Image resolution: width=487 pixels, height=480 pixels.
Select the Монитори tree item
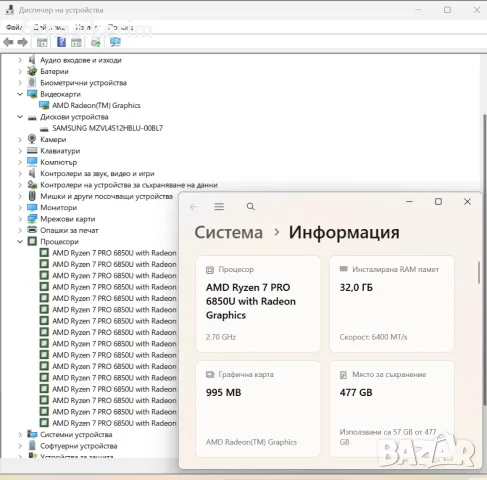[58, 208]
